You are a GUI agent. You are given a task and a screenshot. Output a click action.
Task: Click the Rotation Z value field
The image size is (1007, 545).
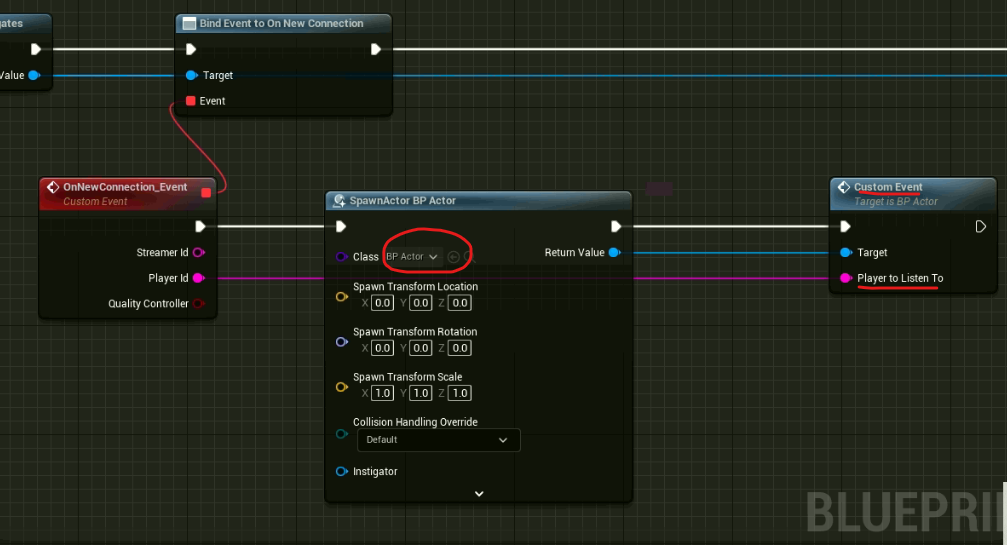click(x=460, y=348)
